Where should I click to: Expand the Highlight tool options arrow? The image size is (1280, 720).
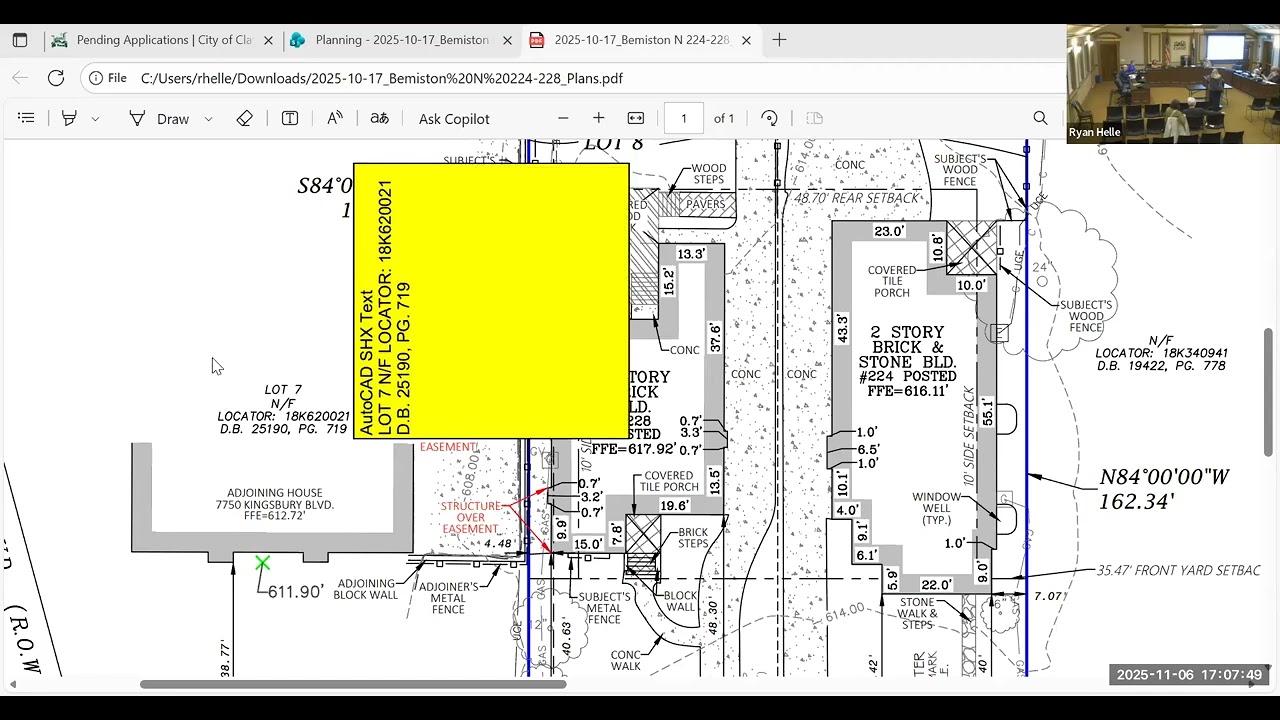coord(95,118)
